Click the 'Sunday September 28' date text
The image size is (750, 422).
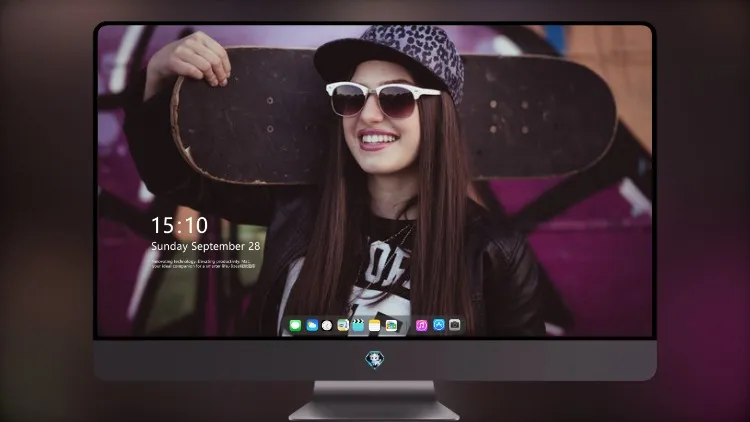206,246
